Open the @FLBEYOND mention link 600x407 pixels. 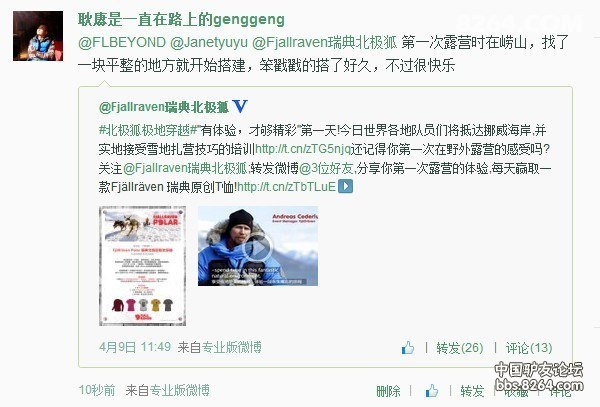[x=122, y=42]
